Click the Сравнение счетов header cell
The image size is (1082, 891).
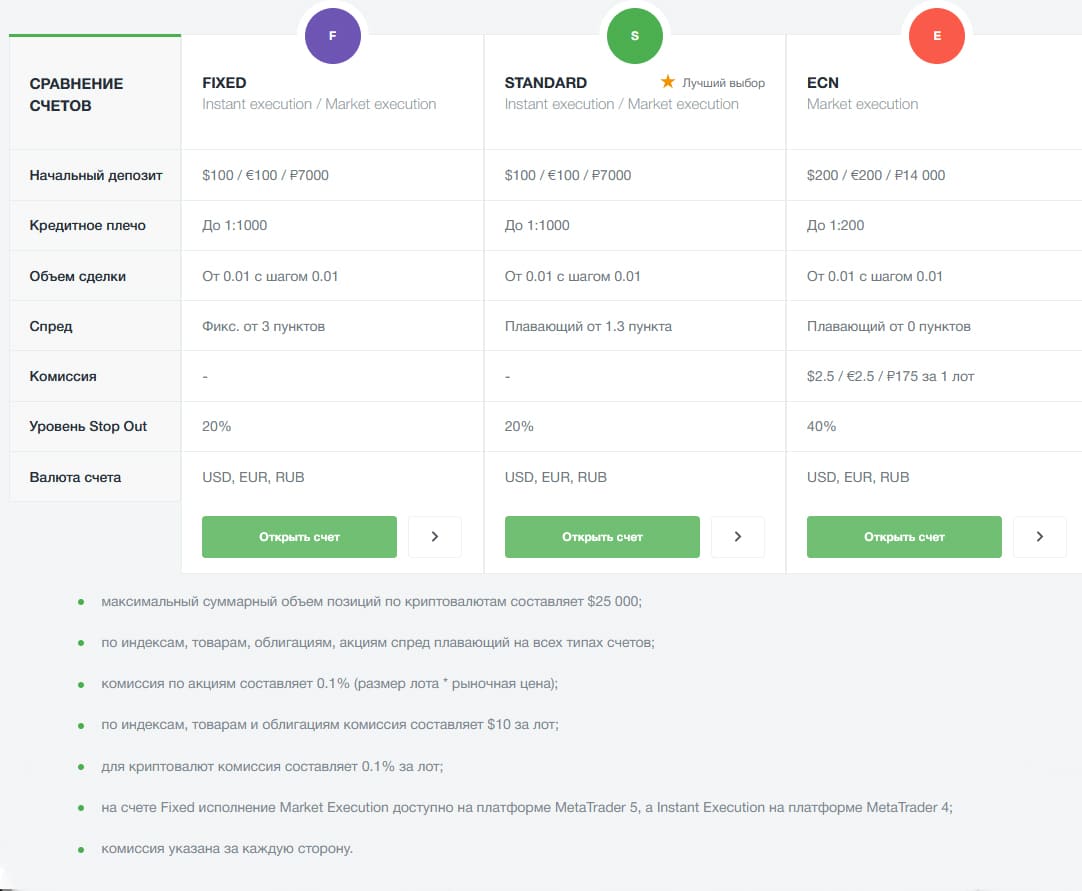(76, 94)
